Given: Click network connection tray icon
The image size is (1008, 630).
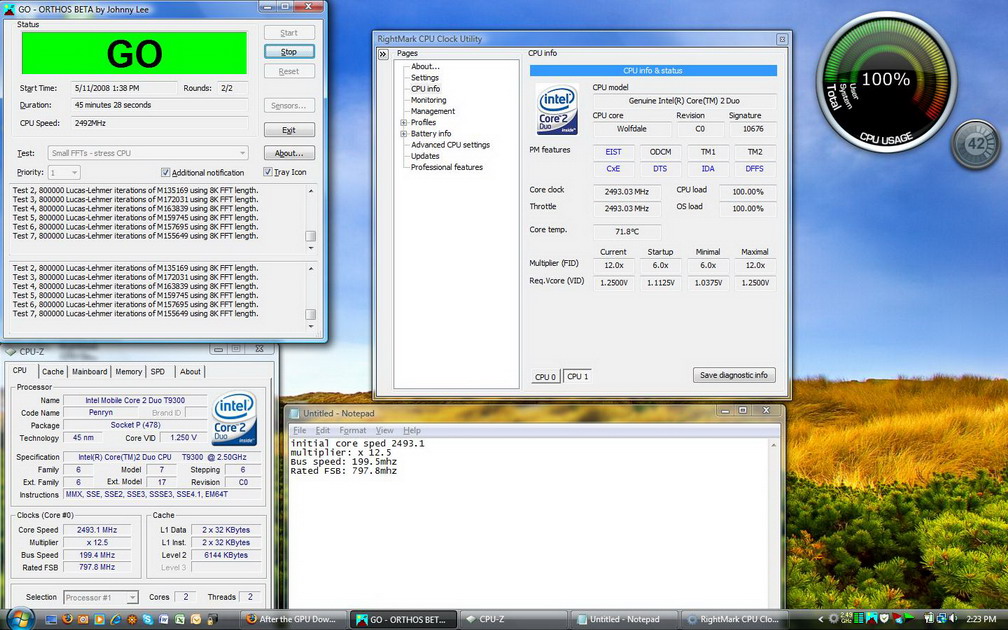Looking at the screenshot, I should [x=942, y=618].
